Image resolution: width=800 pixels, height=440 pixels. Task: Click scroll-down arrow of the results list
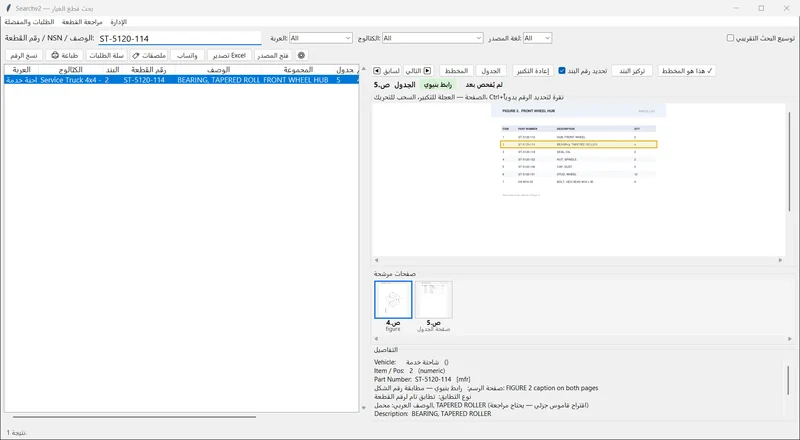click(363, 408)
